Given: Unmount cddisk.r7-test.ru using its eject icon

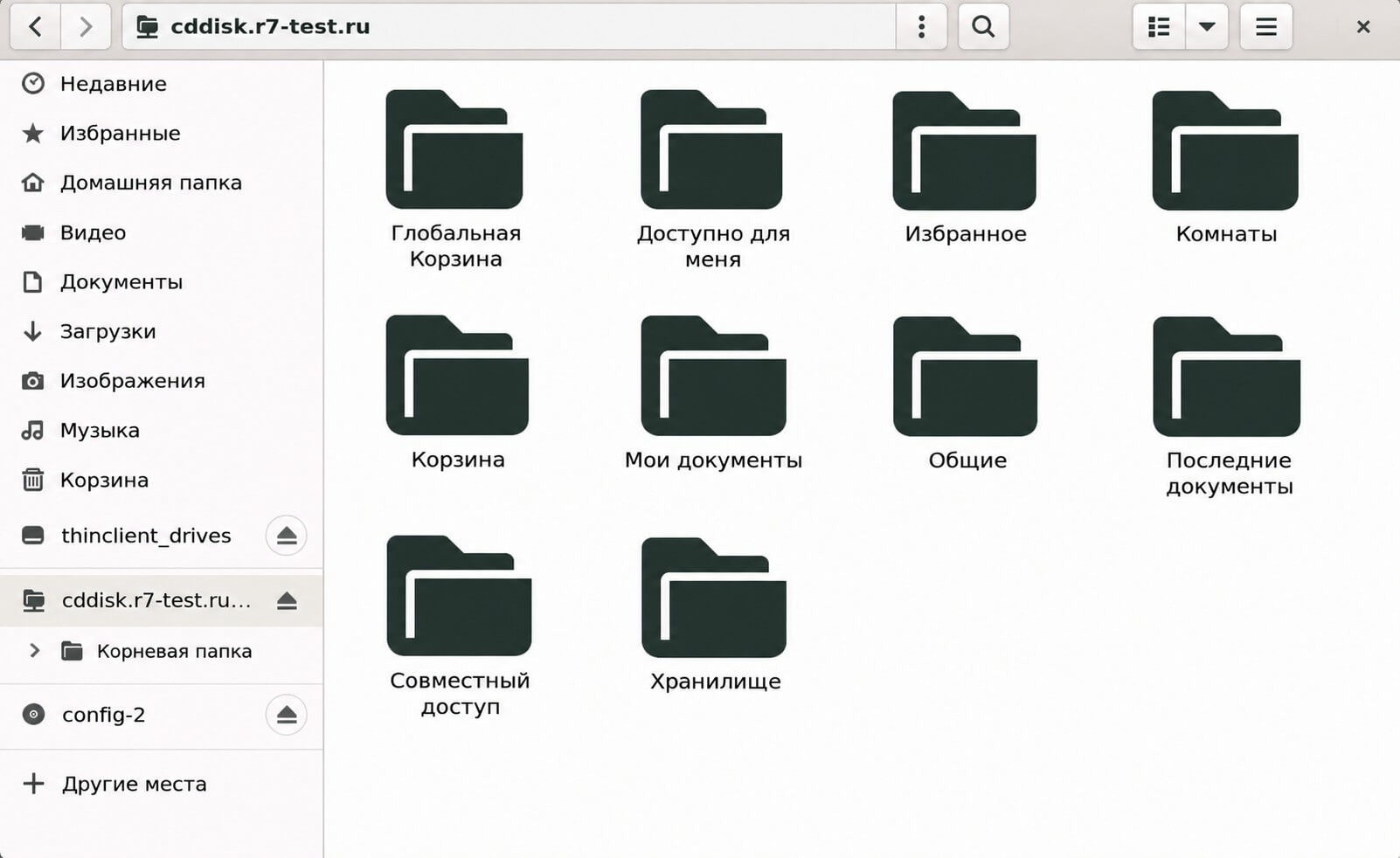Looking at the screenshot, I should coord(287,600).
